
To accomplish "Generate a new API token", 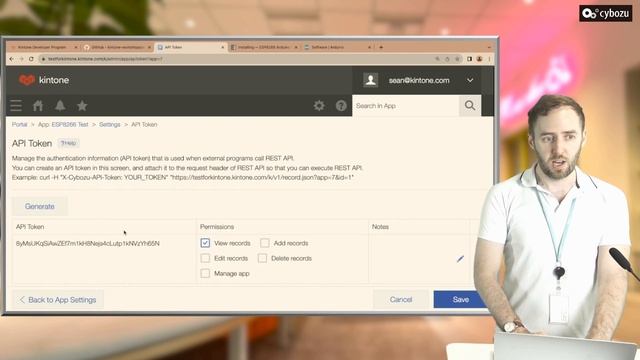I will pyautogui.click(x=40, y=206).
